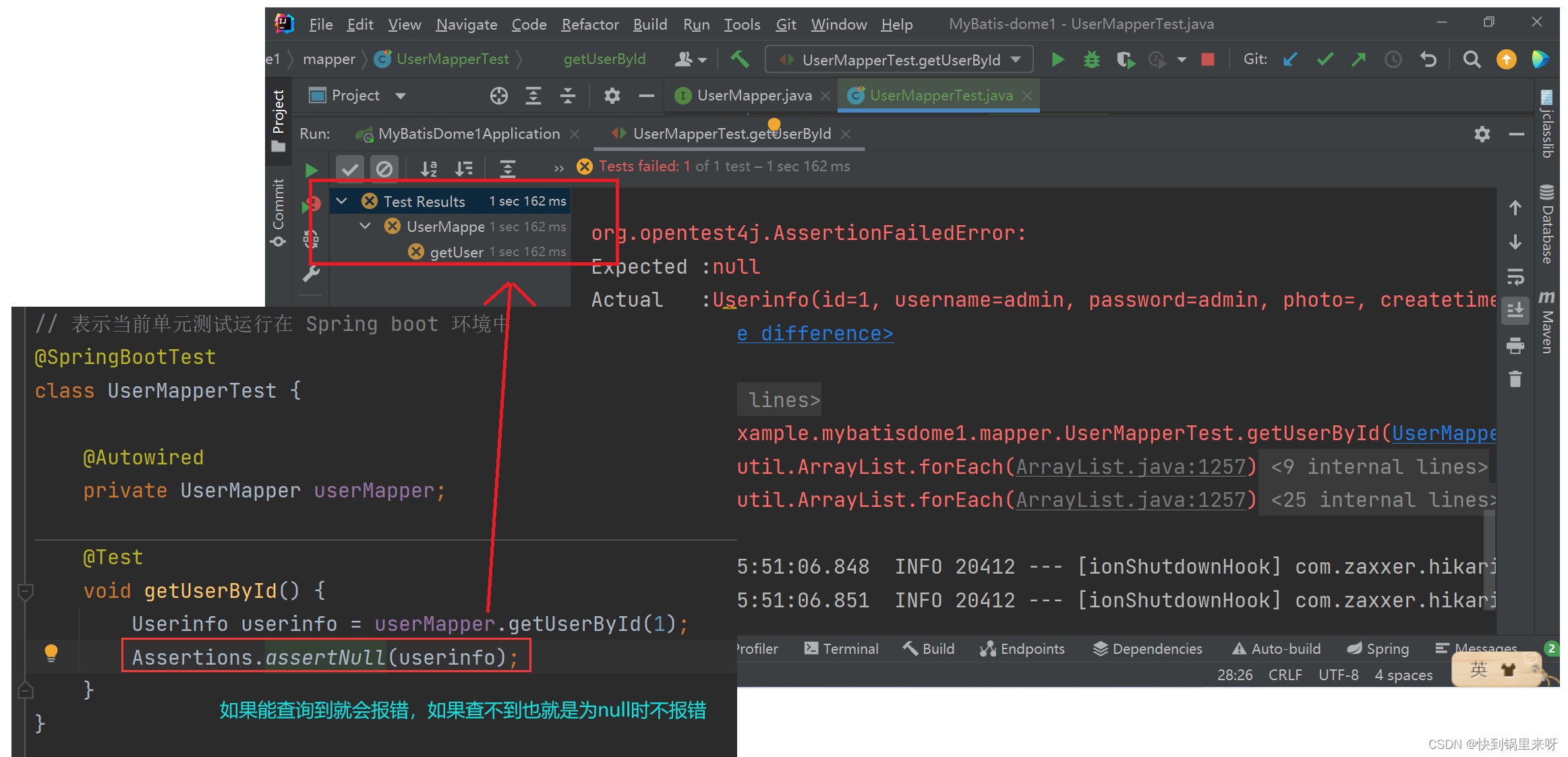Viewport: 1568px width, 757px height.
Task: Toggle show passed tests checkmark button
Action: coord(350,169)
